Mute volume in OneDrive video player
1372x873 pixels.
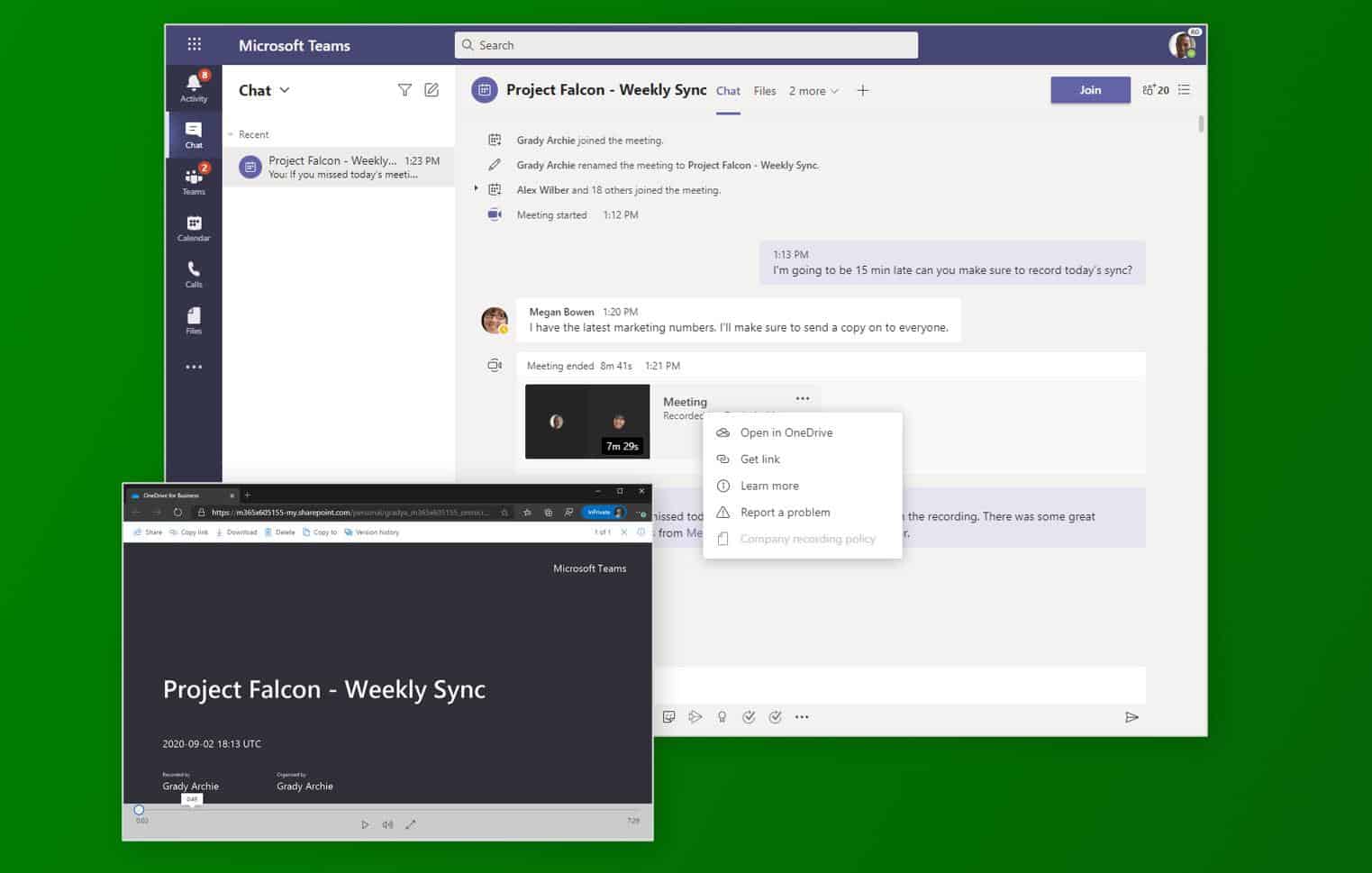coord(387,824)
